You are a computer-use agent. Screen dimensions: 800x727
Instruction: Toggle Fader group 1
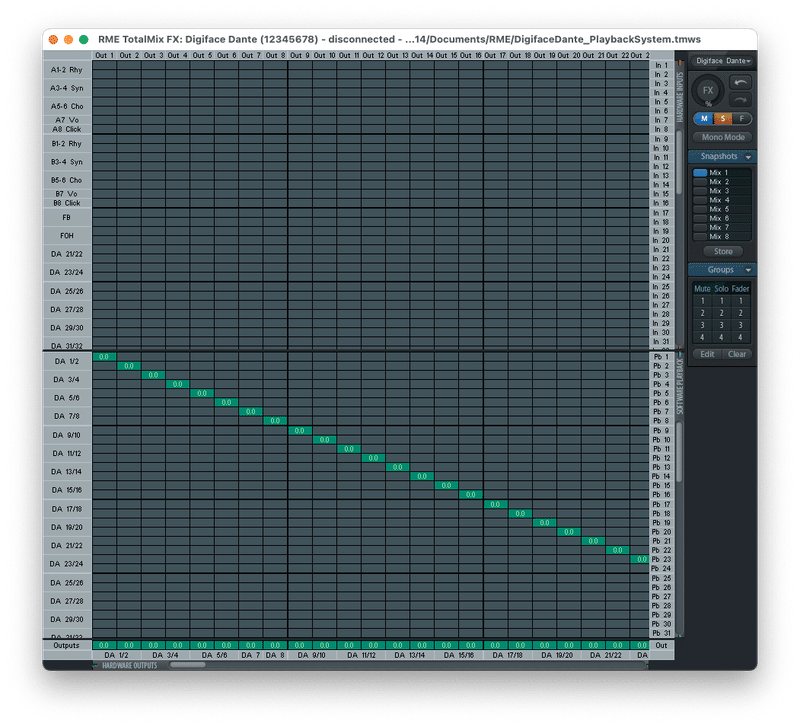(x=740, y=301)
